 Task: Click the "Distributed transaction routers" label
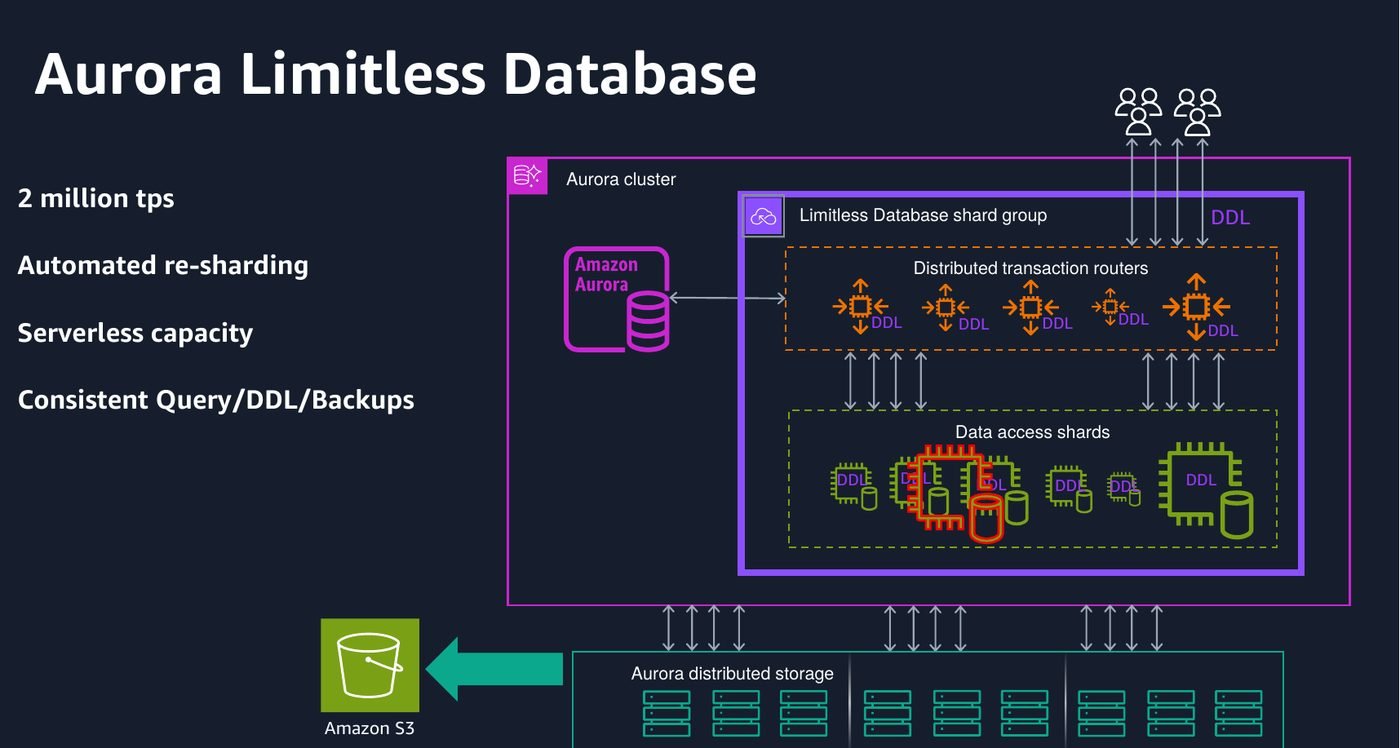[1031, 268]
